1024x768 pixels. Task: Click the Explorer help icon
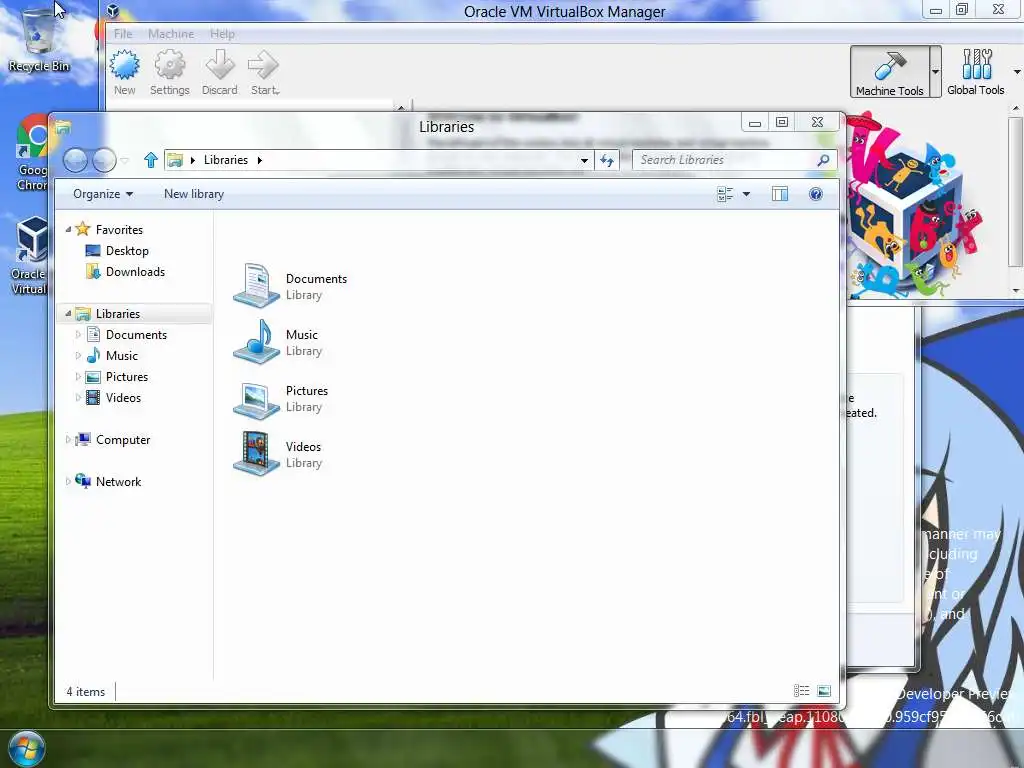click(x=816, y=194)
